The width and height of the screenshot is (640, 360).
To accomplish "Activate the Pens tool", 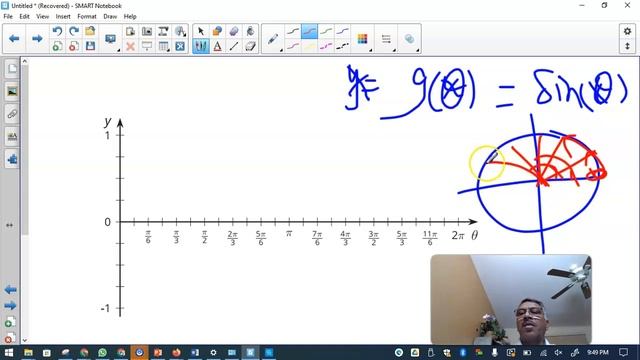I will 201,46.
